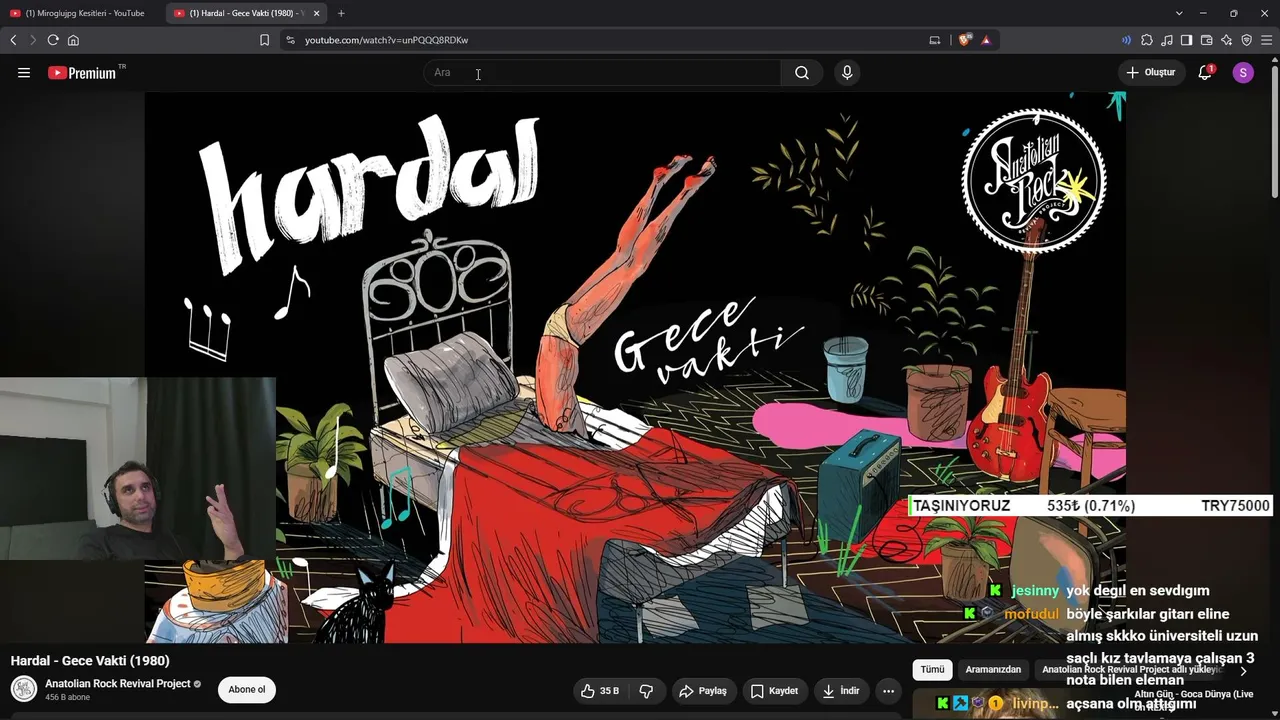Open Brave VPN shield icon
The width and height of the screenshot is (1280, 720).
[x=1246, y=40]
